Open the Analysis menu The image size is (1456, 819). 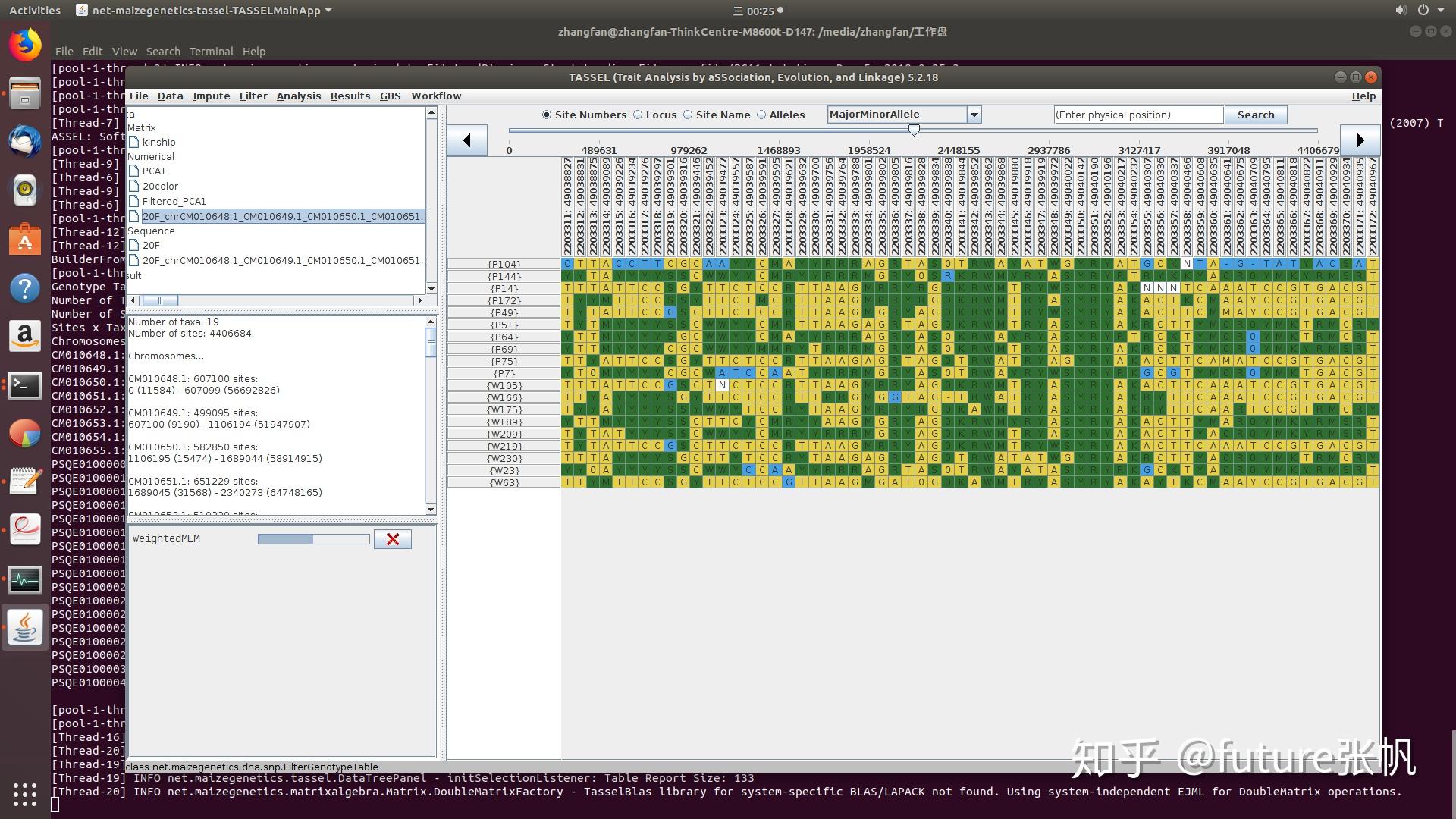pyautogui.click(x=298, y=96)
